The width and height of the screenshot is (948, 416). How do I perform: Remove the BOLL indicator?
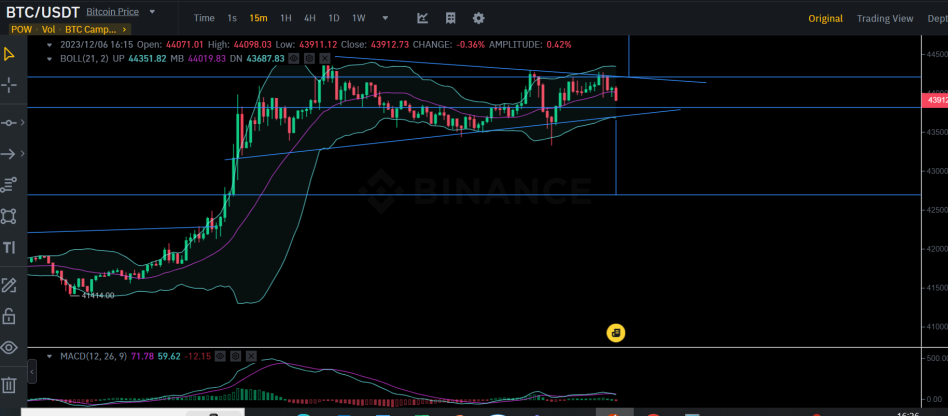(325, 59)
